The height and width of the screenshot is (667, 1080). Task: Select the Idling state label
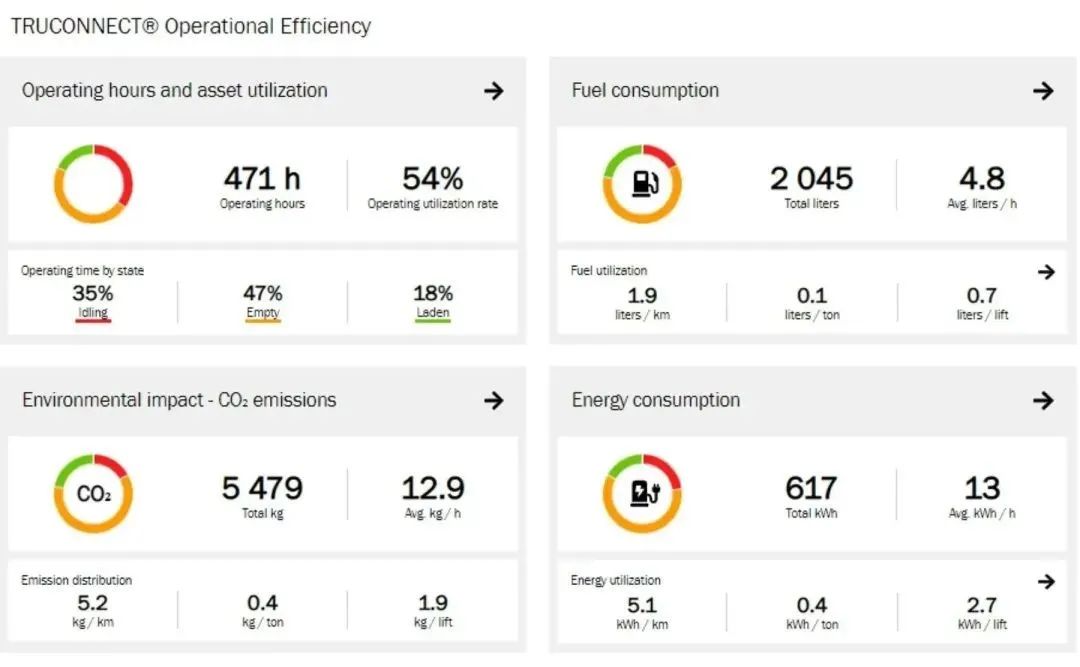tap(93, 313)
